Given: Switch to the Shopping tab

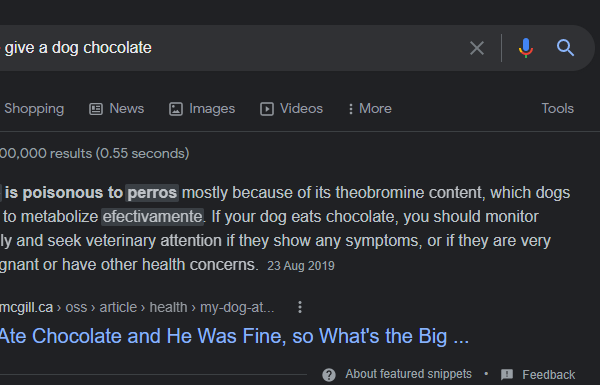Looking at the screenshot, I should (x=34, y=109).
